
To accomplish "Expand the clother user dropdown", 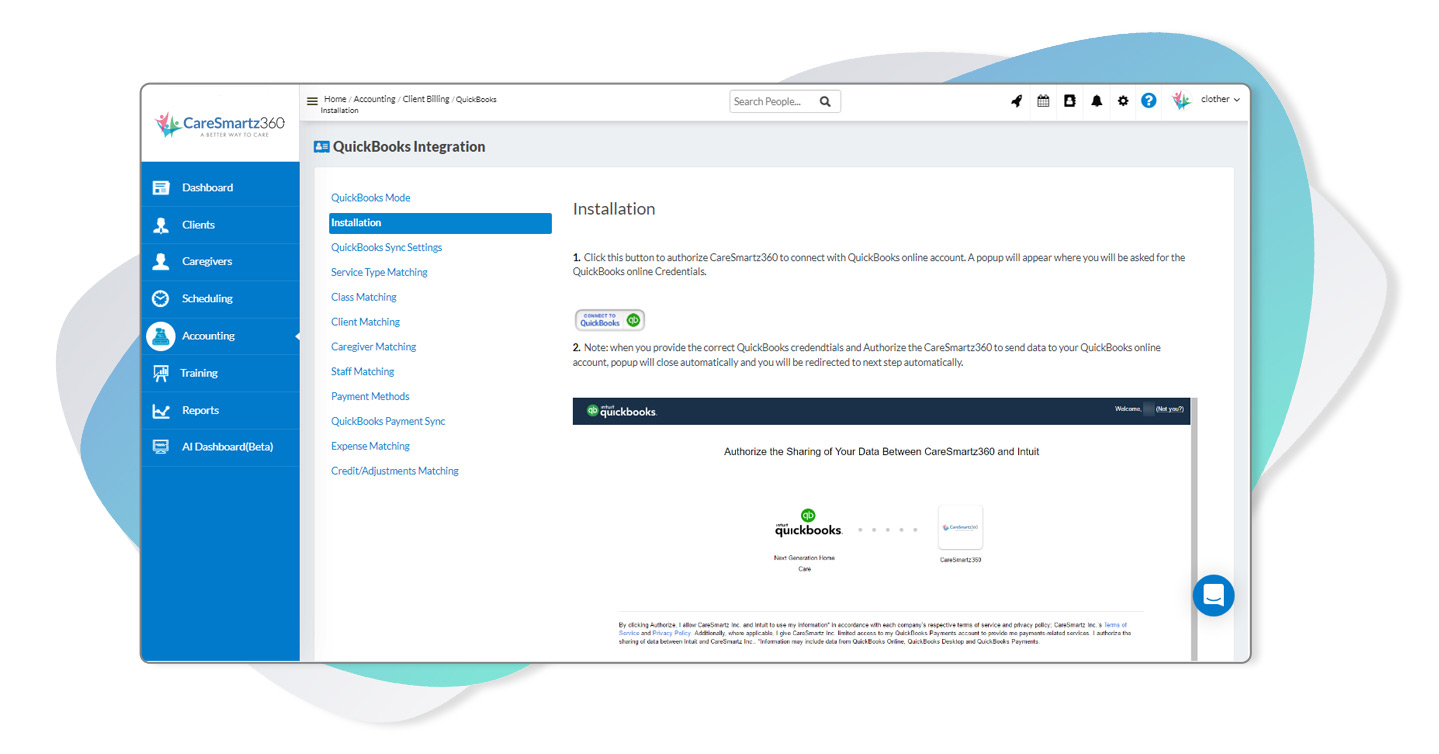I will coord(1219,100).
